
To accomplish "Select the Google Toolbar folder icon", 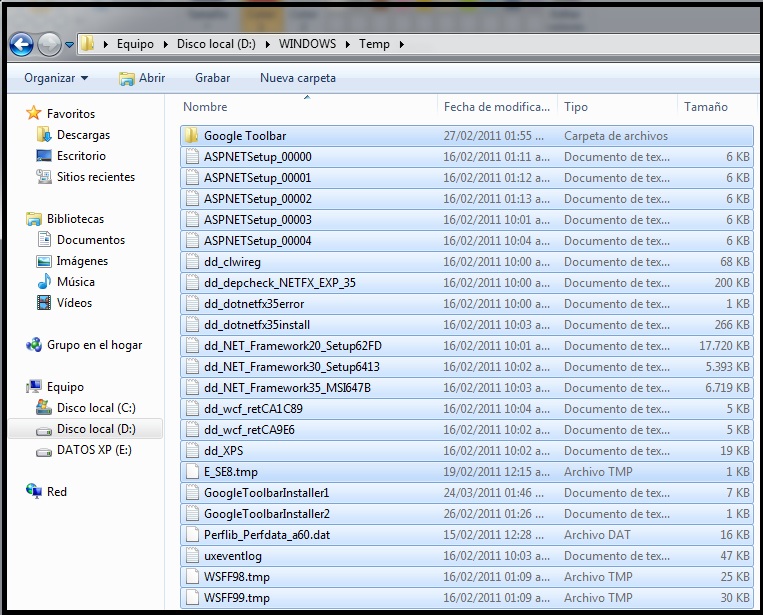I will 192,135.
